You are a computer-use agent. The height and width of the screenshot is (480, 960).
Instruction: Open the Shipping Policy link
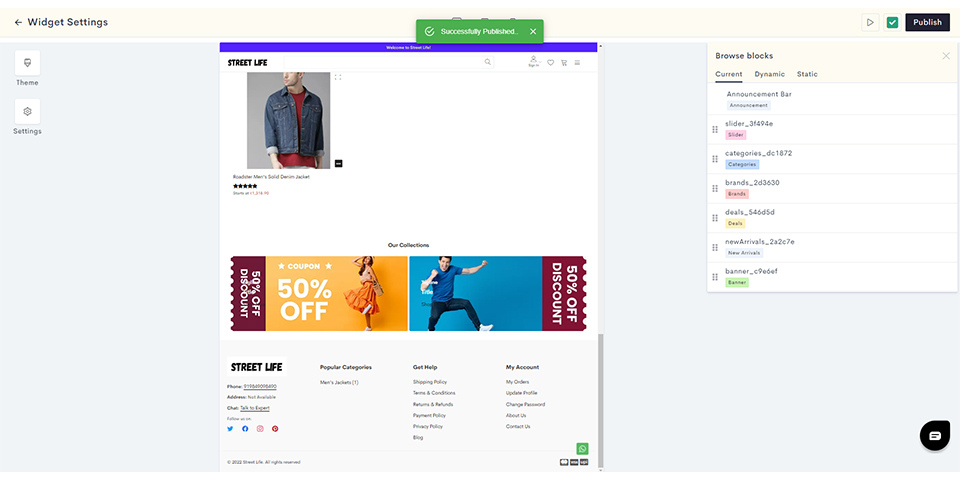(x=430, y=382)
